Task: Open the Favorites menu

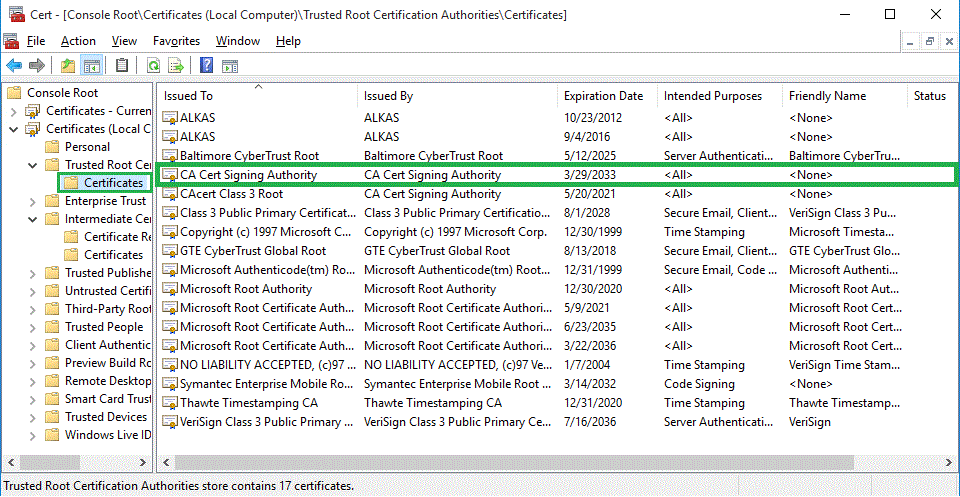Action: pos(176,41)
